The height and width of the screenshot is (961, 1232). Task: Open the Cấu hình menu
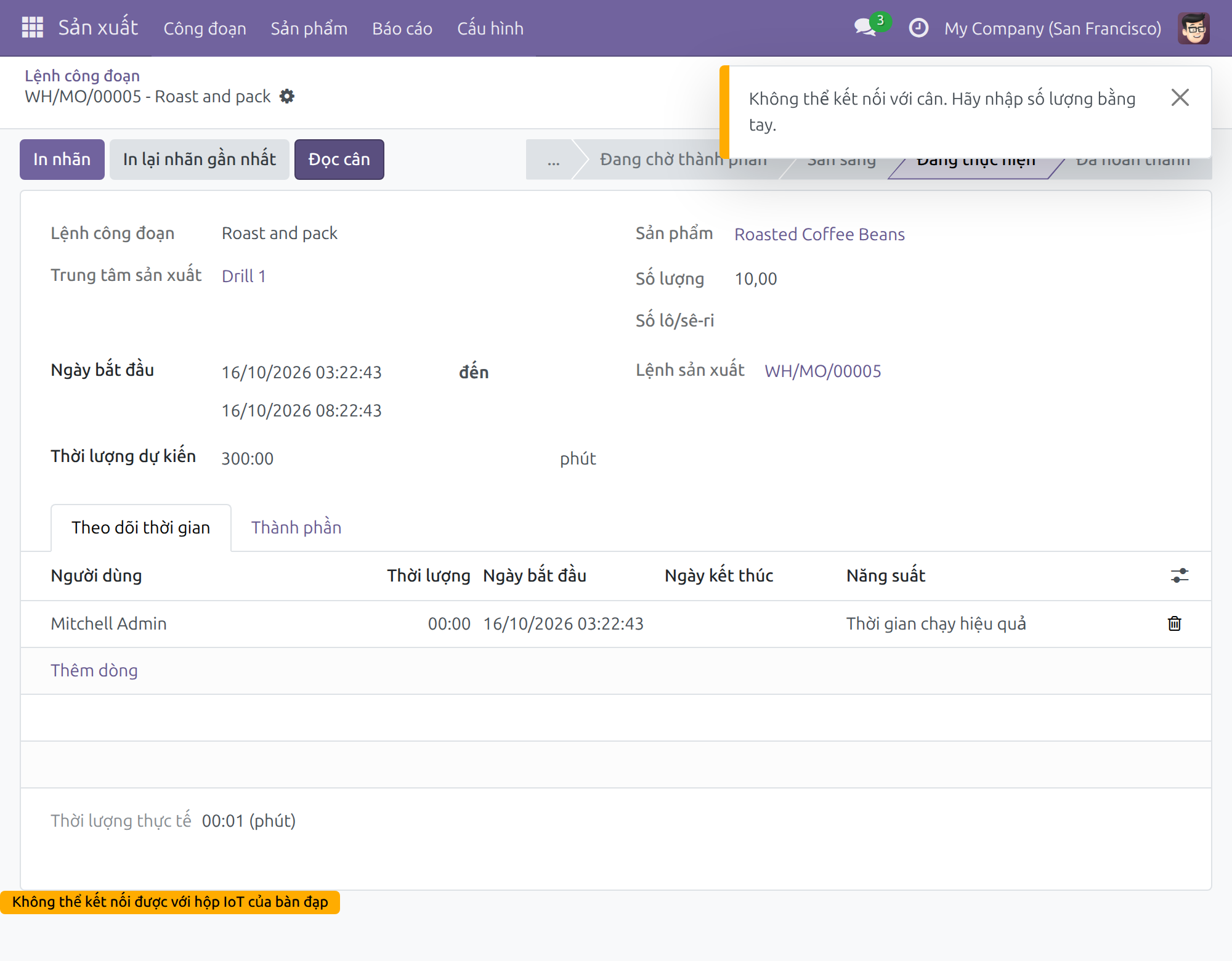tap(490, 28)
